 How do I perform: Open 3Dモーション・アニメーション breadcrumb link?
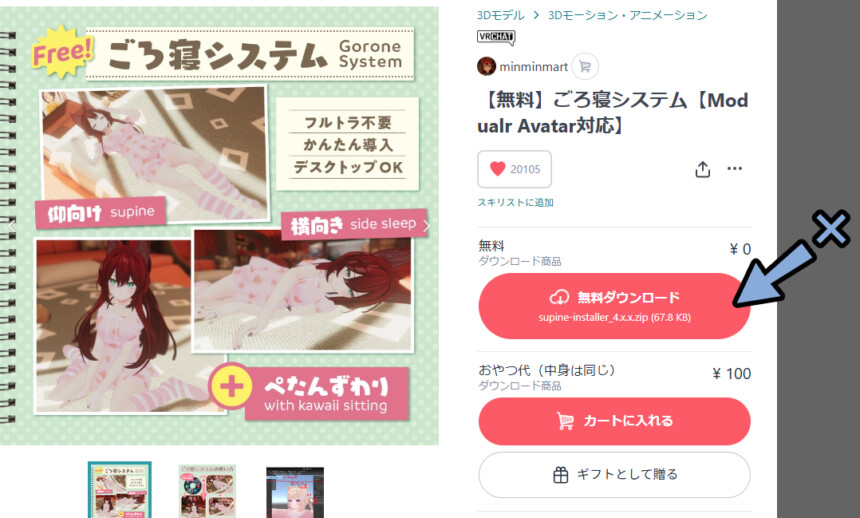pos(627,15)
